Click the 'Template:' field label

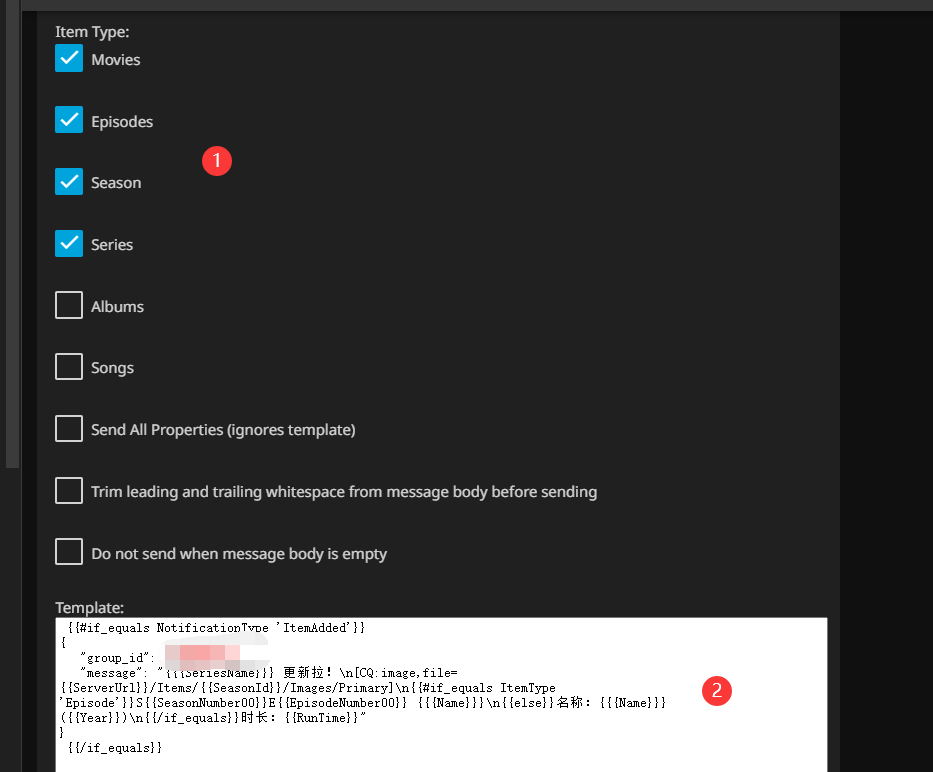[89, 608]
